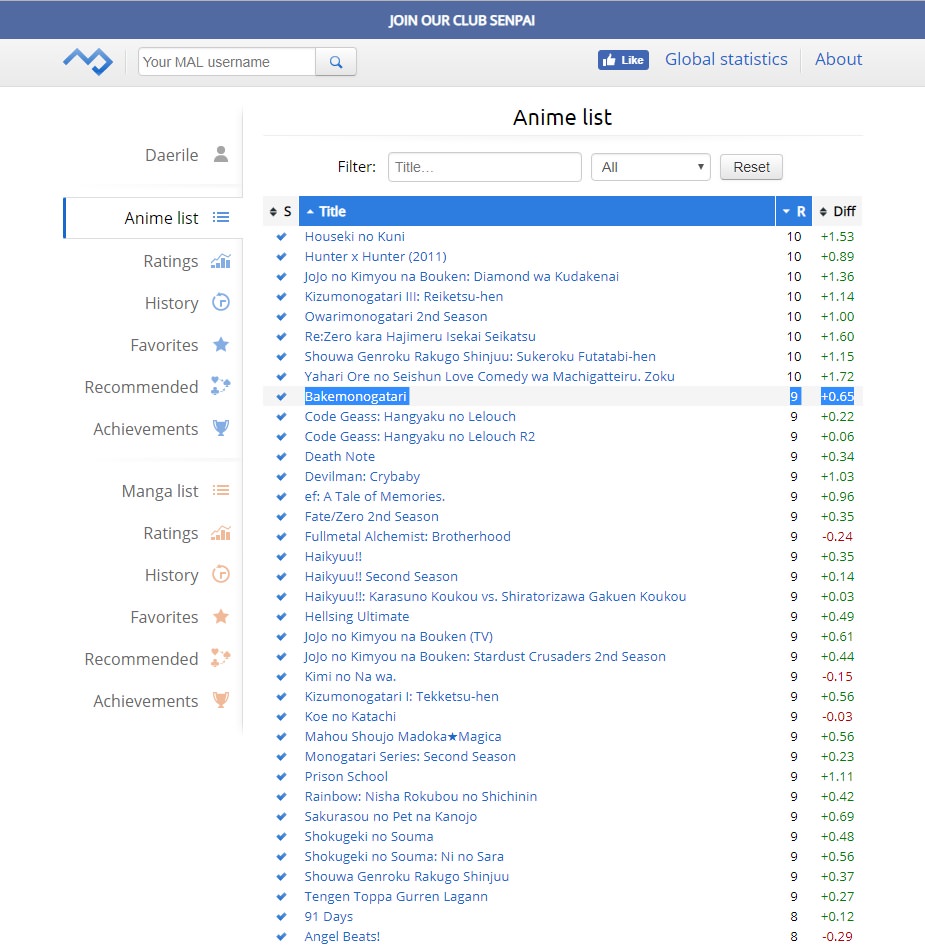Click the orange manga Favorites star icon

tap(221, 617)
